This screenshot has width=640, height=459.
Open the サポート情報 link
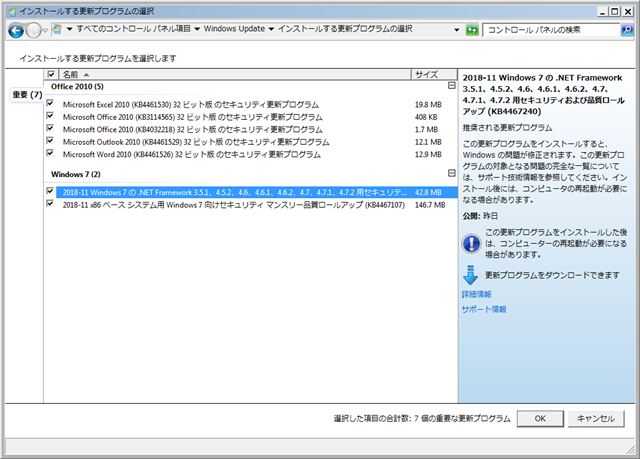click(484, 309)
